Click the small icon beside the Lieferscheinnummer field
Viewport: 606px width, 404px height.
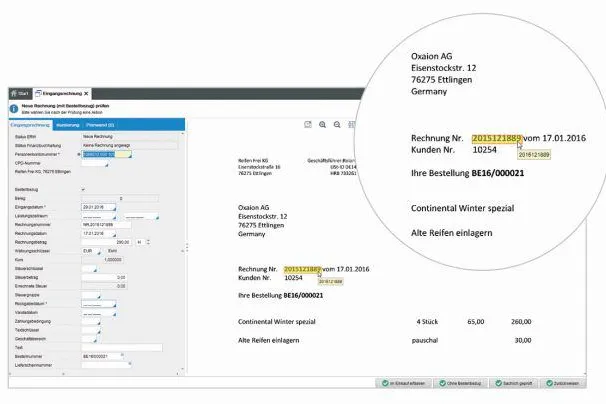coord(130,363)
